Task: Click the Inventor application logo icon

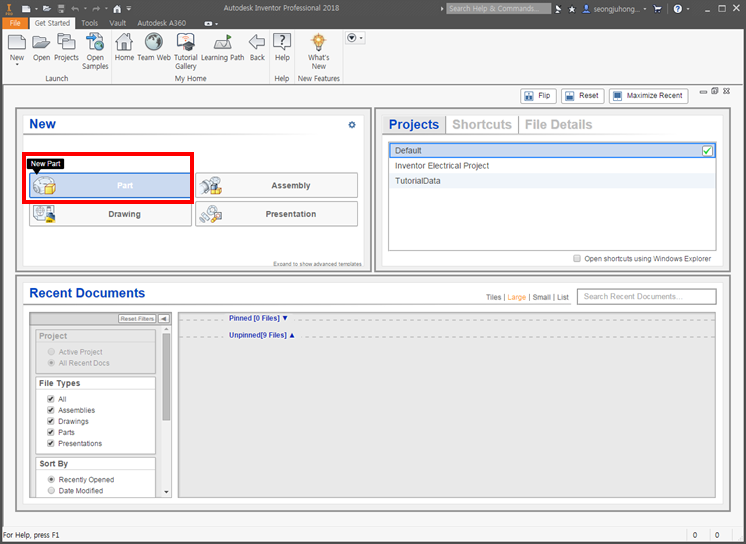Action: 9,9
